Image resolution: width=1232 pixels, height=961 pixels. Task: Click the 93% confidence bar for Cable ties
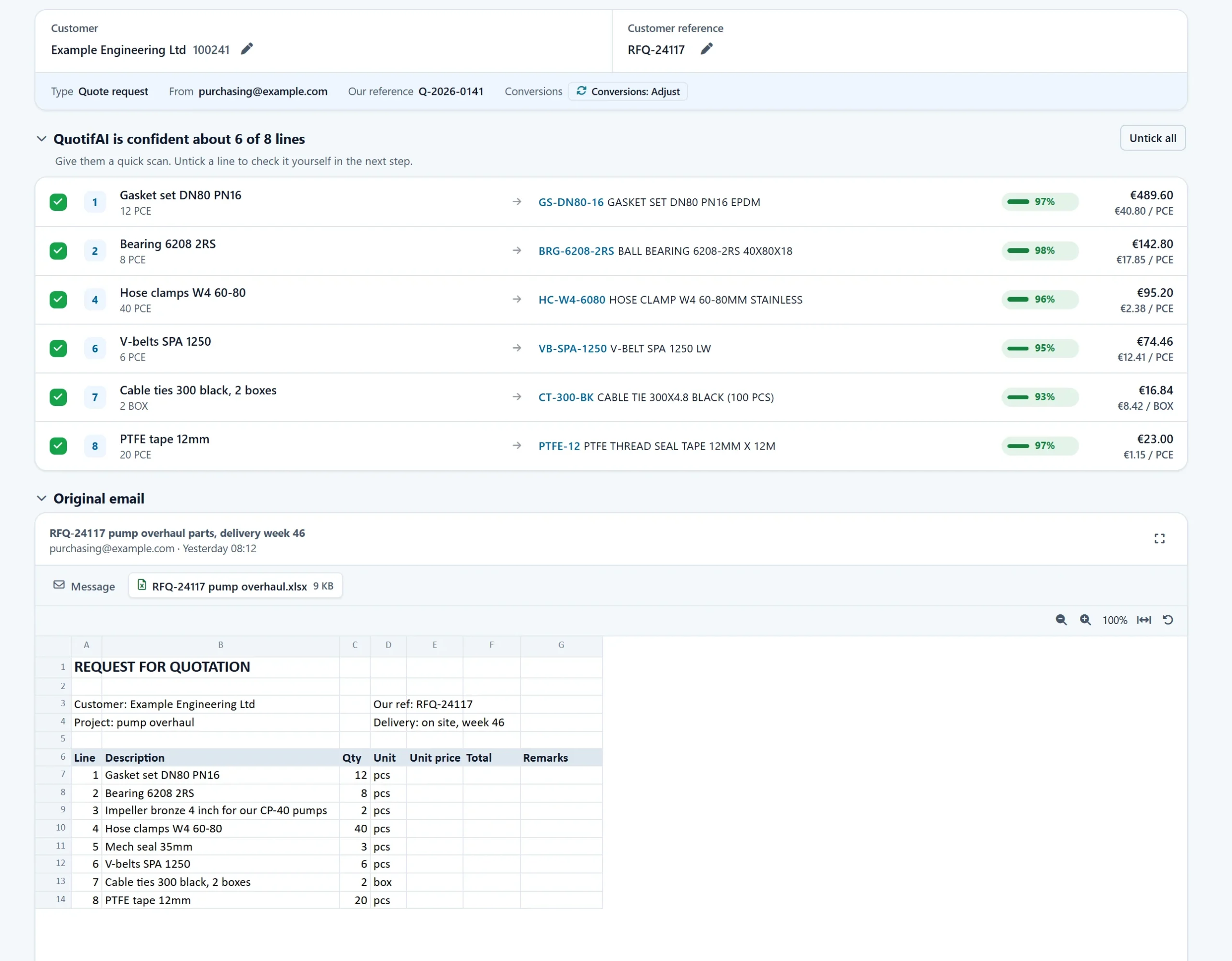(x=1039, y=397)
